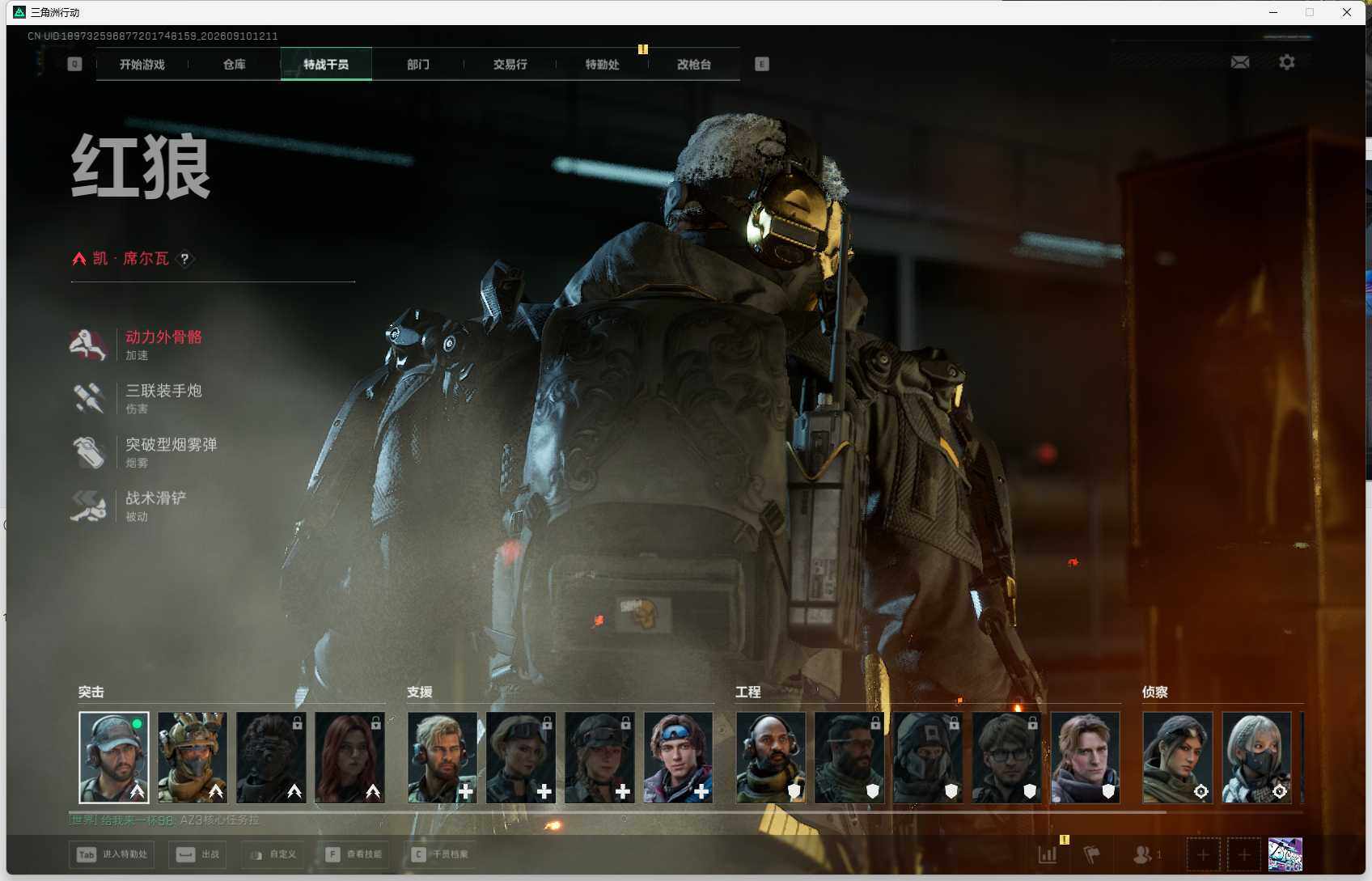Select the locked red-haired assault operator

(x=349, y=757)
